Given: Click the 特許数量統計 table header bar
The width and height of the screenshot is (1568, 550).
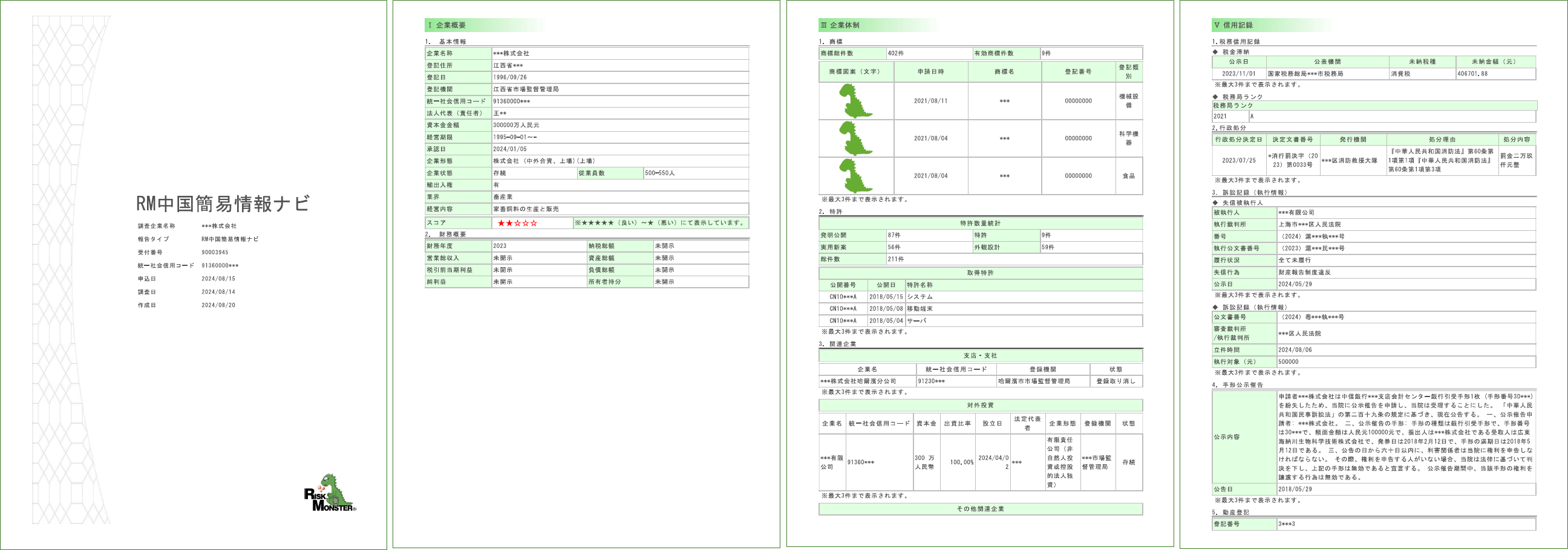Looking at the screenshot, I should (980, 223).
